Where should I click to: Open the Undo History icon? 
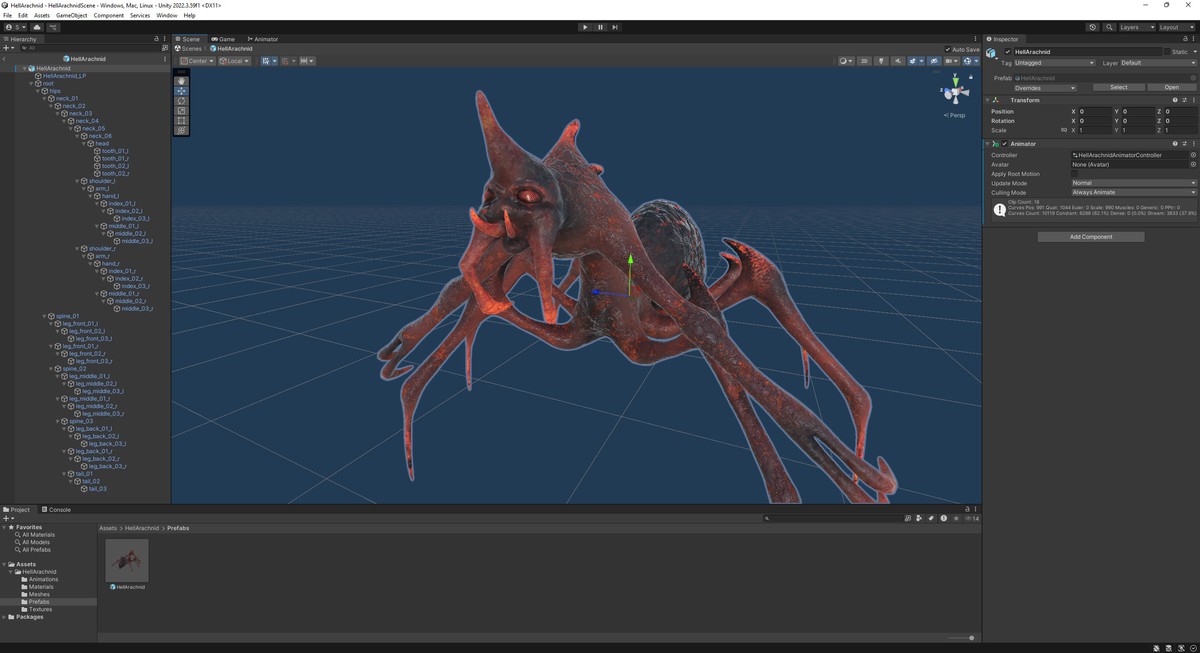point(1092,27)
